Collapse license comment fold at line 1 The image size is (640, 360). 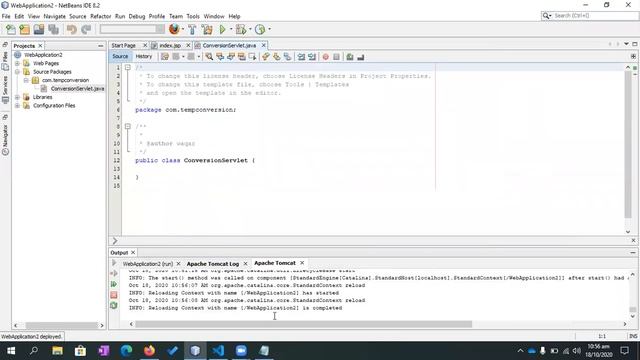128,67
